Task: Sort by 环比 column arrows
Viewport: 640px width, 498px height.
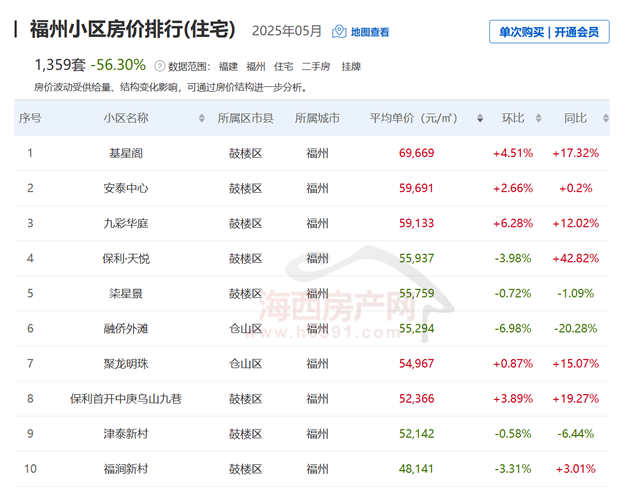Action: (x=538, y=118)
